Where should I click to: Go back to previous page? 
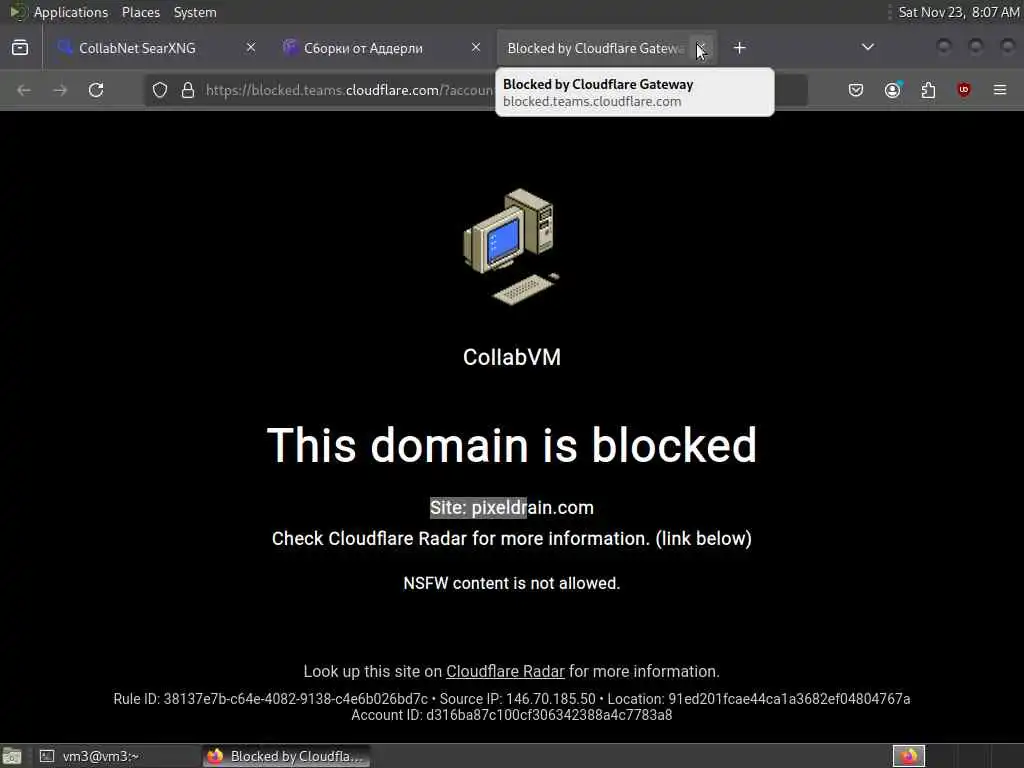(24, 90)
